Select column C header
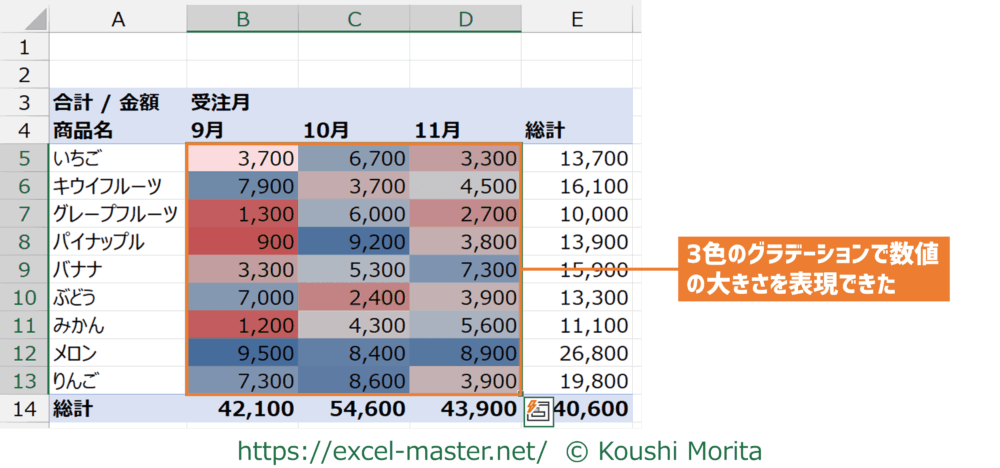 pyautogui.click(x=354, y=17)
